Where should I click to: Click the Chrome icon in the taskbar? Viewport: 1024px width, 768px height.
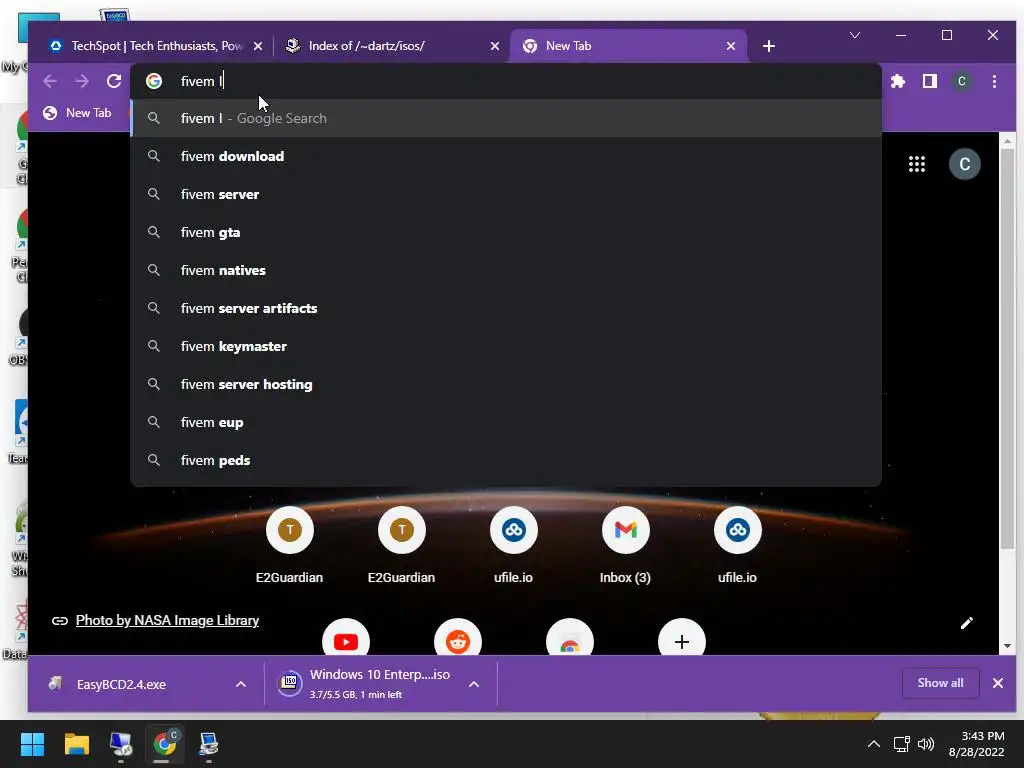tap(165, 744)
